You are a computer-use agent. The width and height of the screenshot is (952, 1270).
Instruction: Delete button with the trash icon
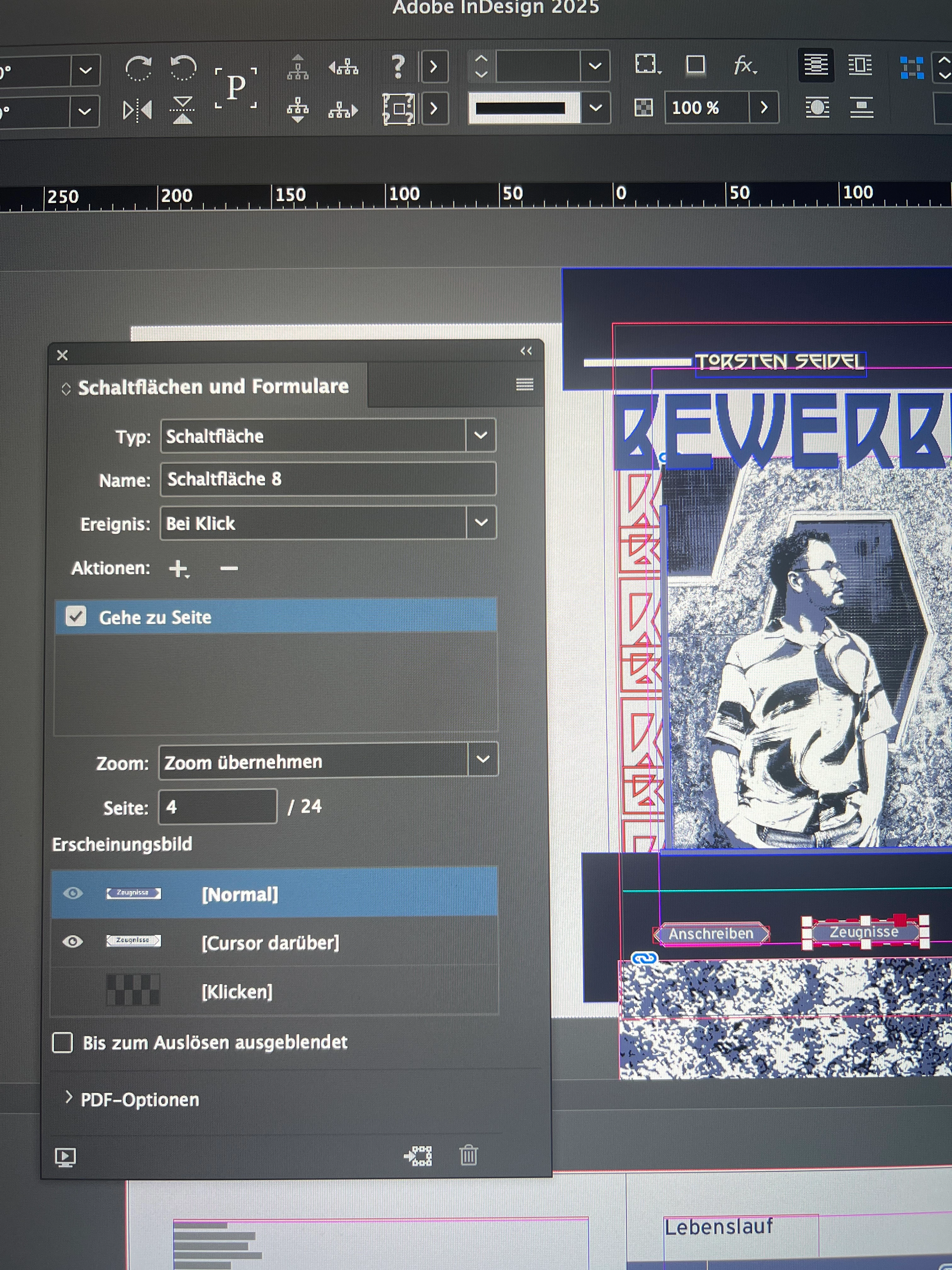point(468,1155)
